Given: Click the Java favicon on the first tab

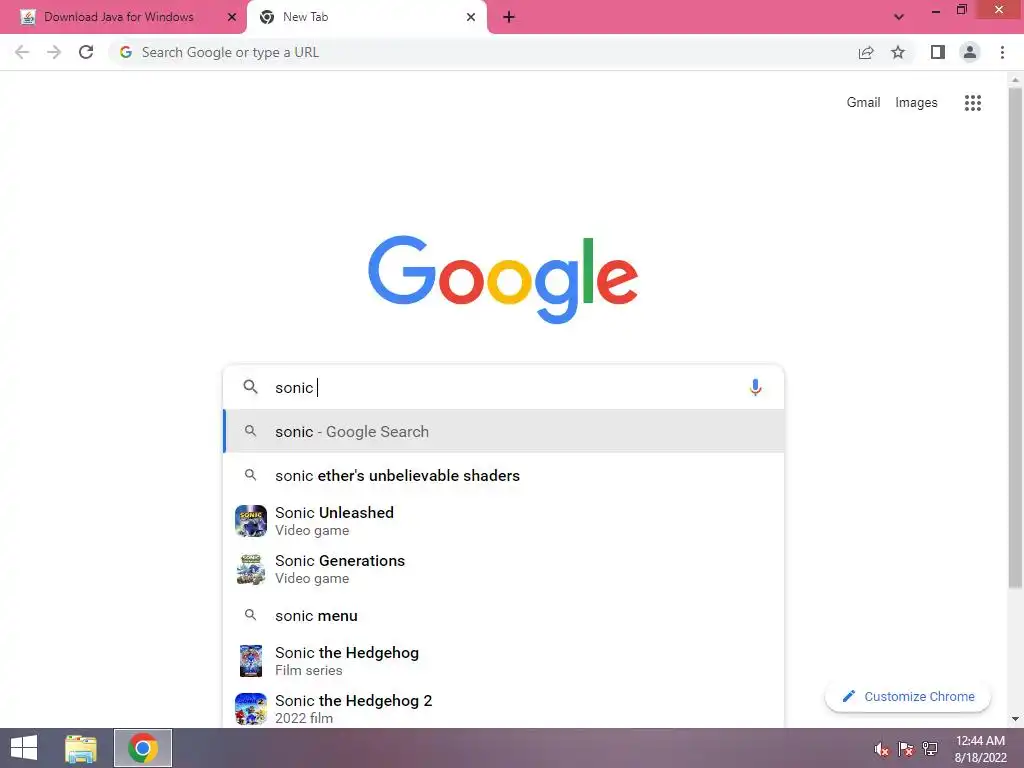Looking at the screenshot, I should click(x=27, y=17).
